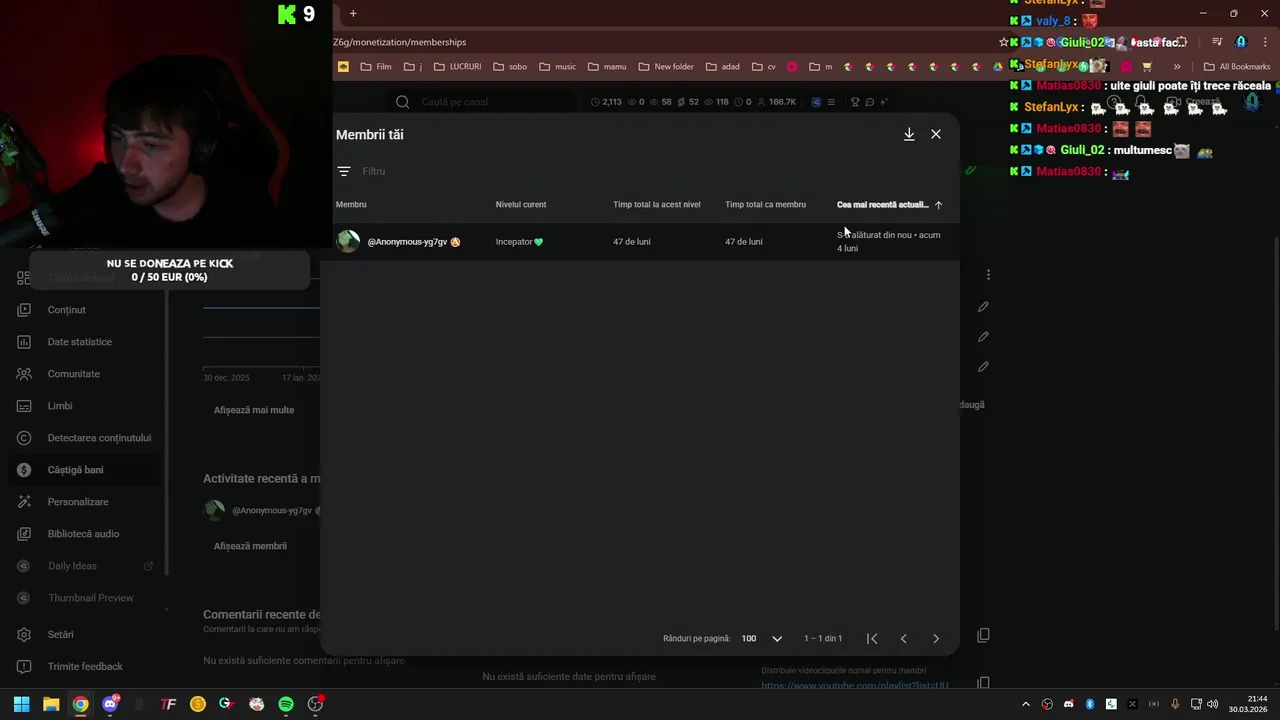Open the adad bookmarks folder
Image resolution: width=1280 pixels, height=720 pixels.
point(722,67)
